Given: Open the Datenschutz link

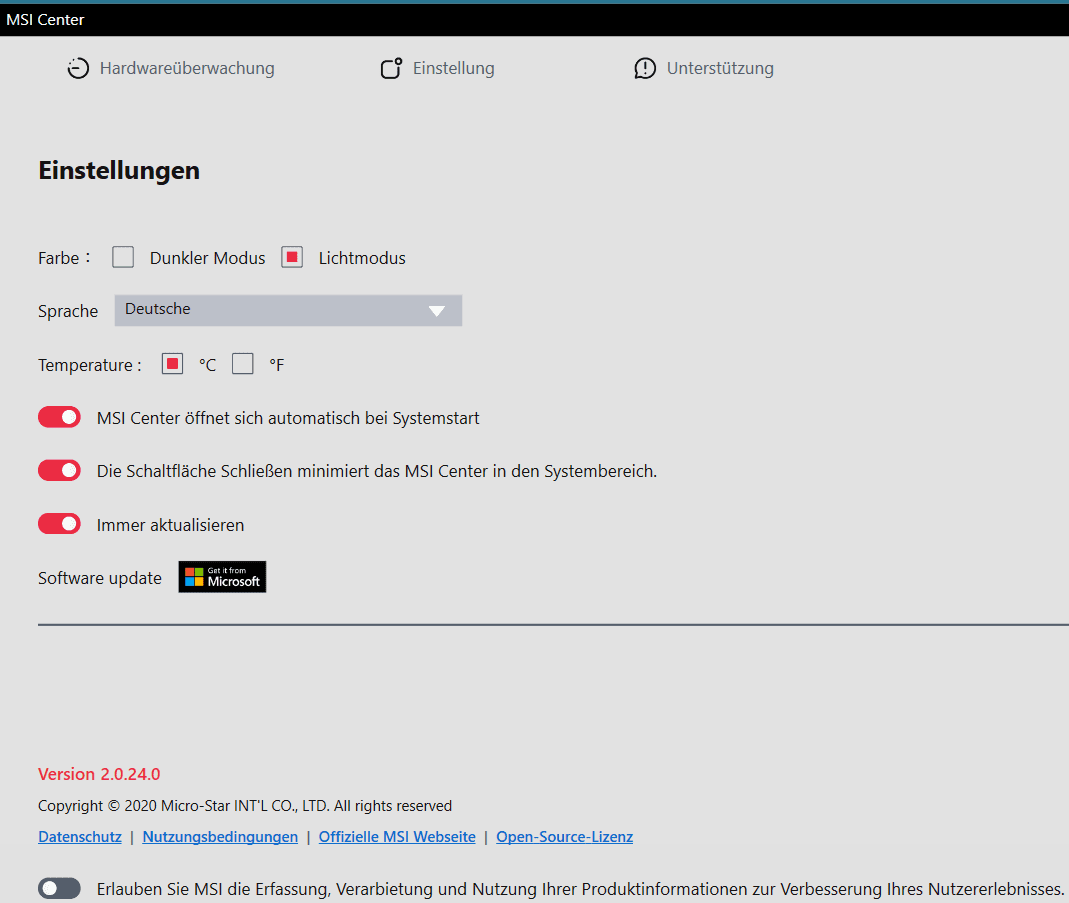Looking at the screenshot, I should click(x=80, y=837).
